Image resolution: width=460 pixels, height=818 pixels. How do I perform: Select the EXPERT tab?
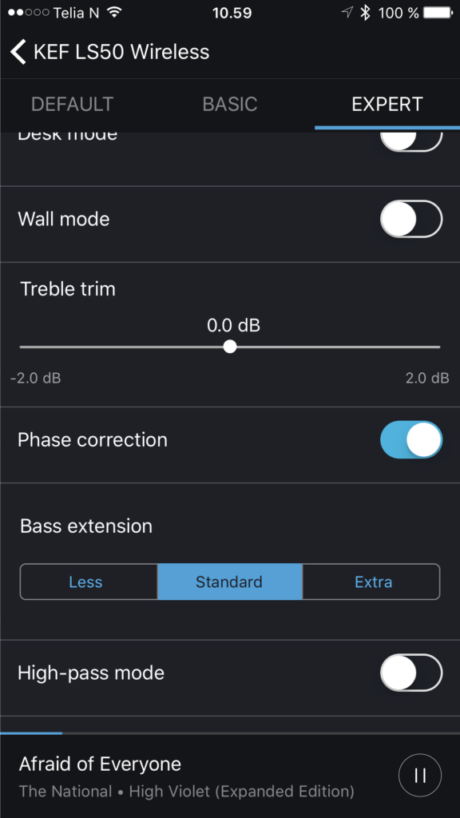coord(387,104)
